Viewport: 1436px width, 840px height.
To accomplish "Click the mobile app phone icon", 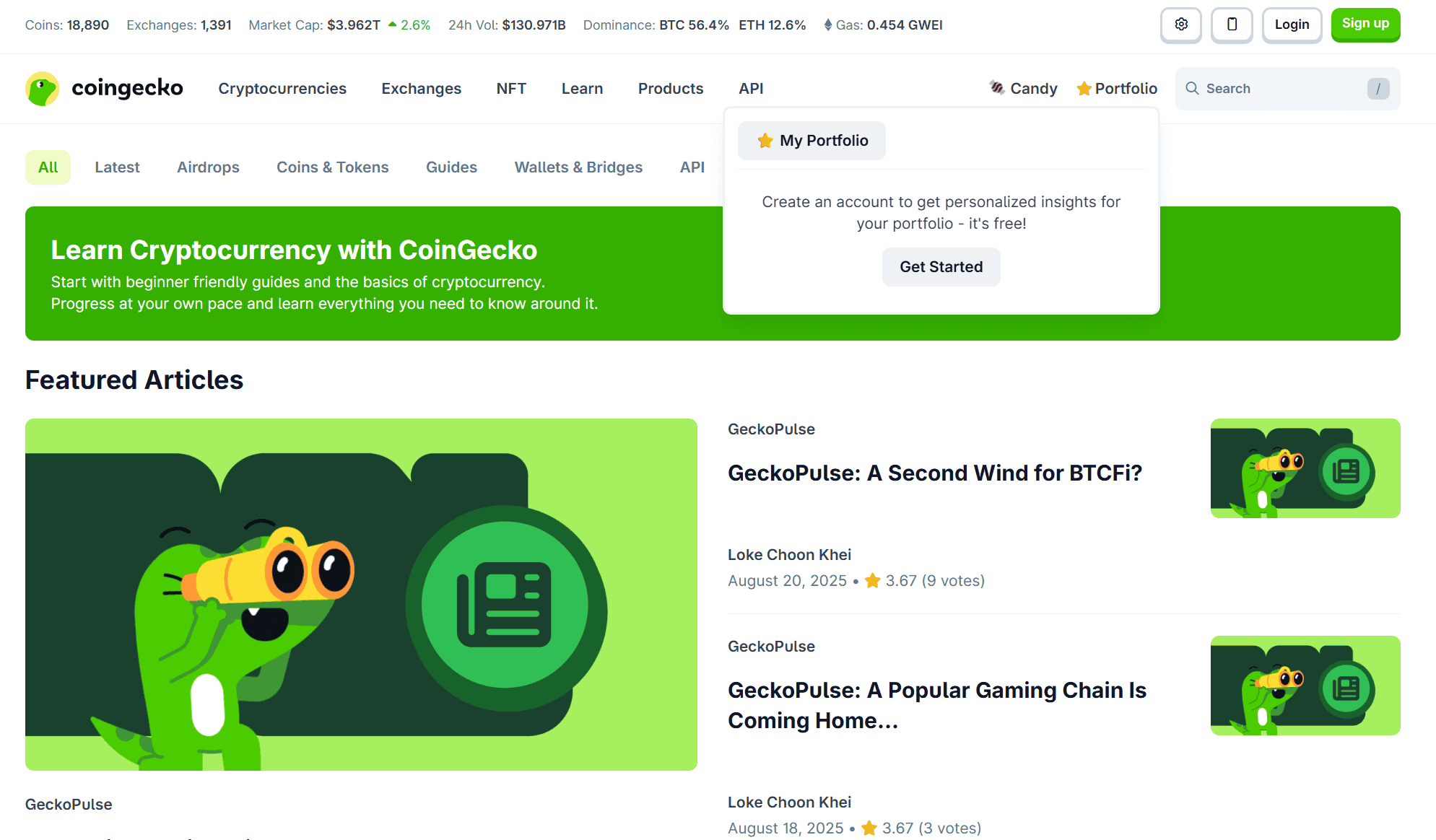I will pyautogui.click(x=1232, y=25).
